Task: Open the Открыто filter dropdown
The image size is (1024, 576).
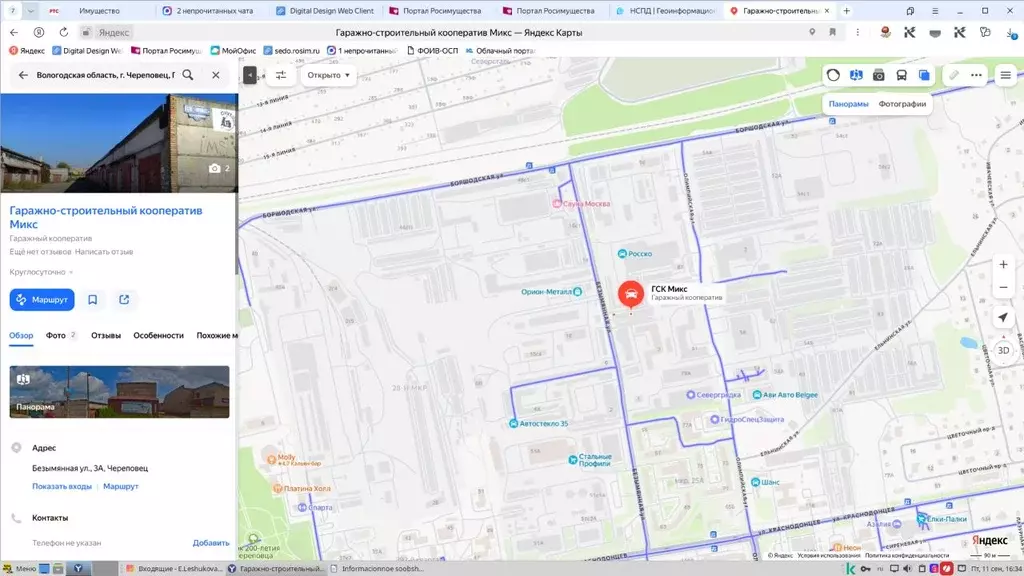Action: (328, 75)
